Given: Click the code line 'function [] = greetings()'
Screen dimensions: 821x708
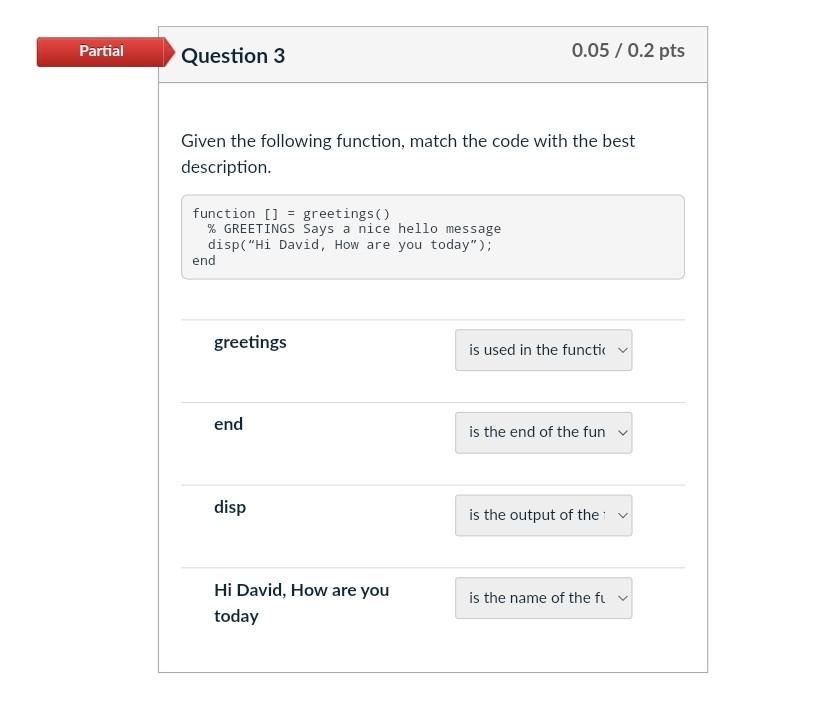Looking at the screenshot, I should tap(291, 213).
